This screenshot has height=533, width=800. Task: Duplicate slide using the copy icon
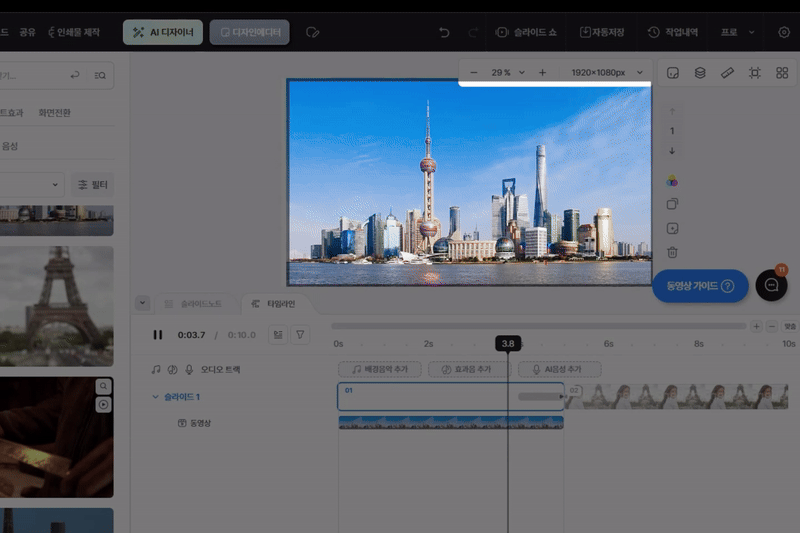pyautogui.click(x=672, y=204)
